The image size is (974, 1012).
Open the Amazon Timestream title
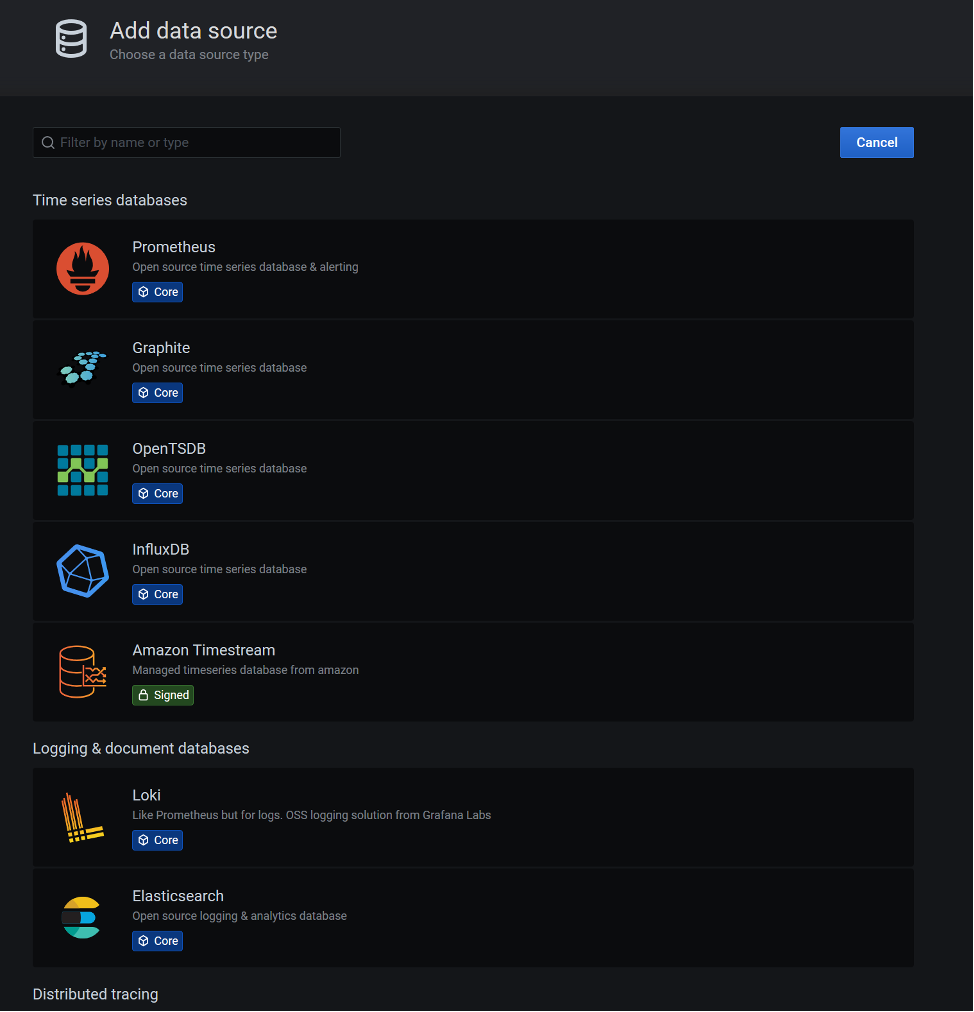(x=203, y=650)
